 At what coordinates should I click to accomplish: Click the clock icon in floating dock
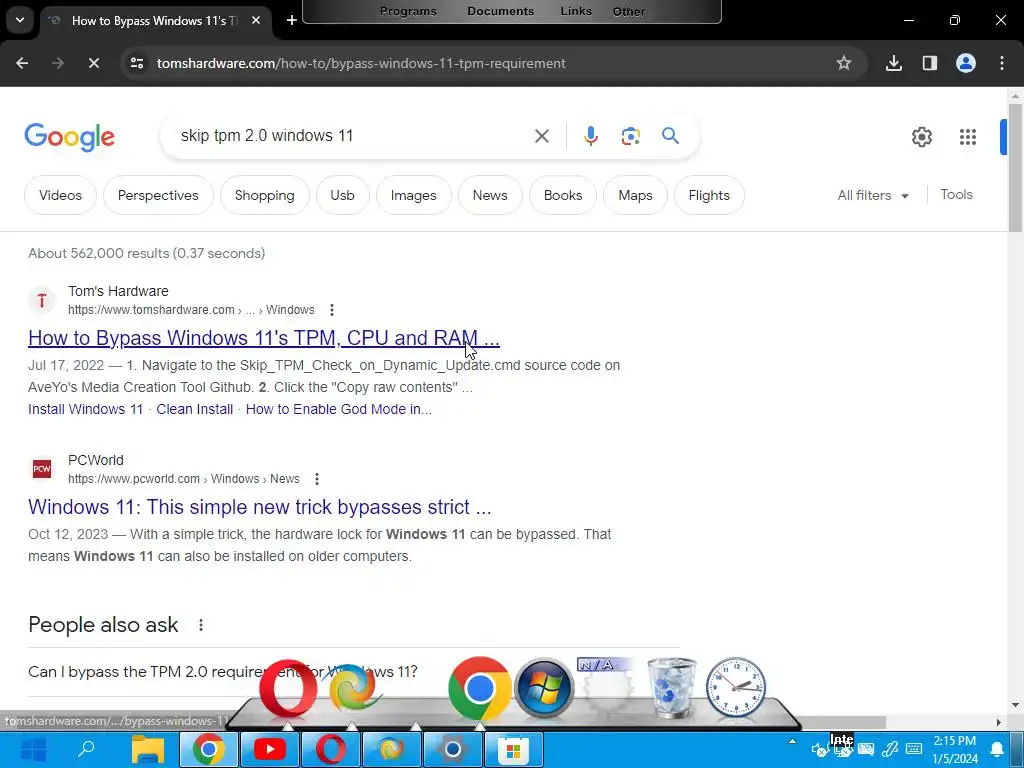coord(735,688)
